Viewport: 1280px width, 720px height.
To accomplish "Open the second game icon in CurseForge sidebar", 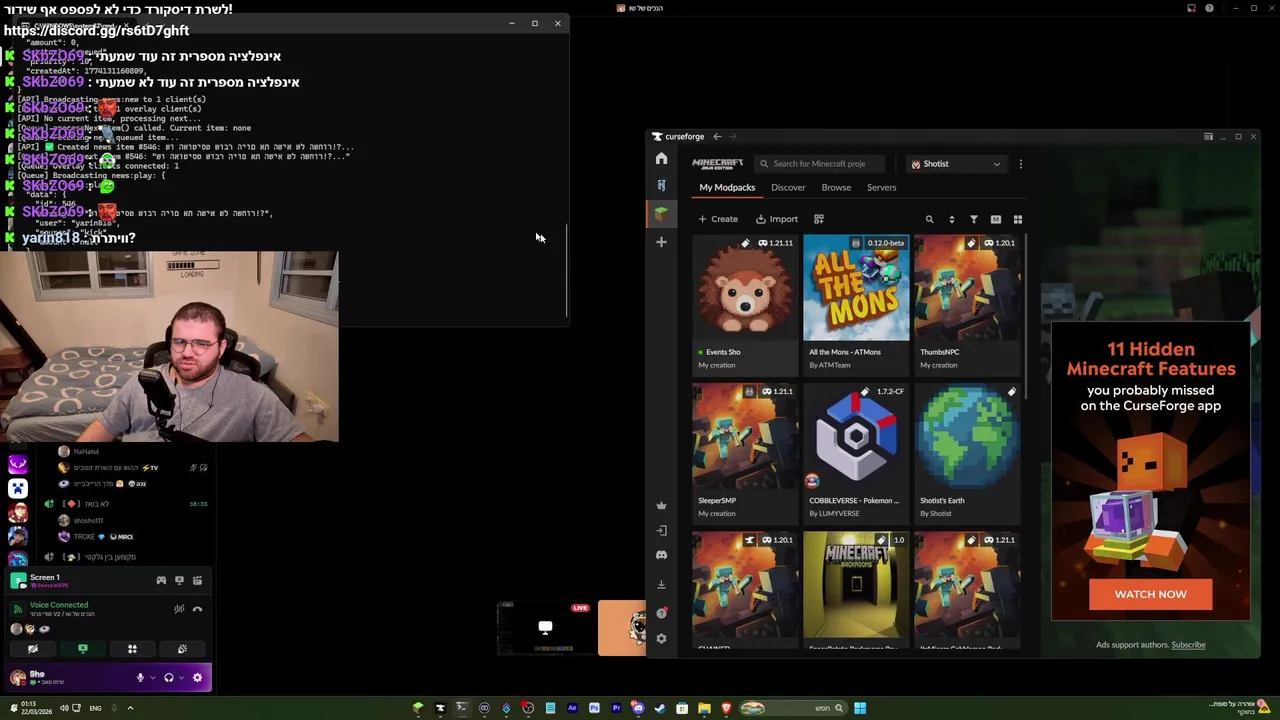I will [661, 185].
